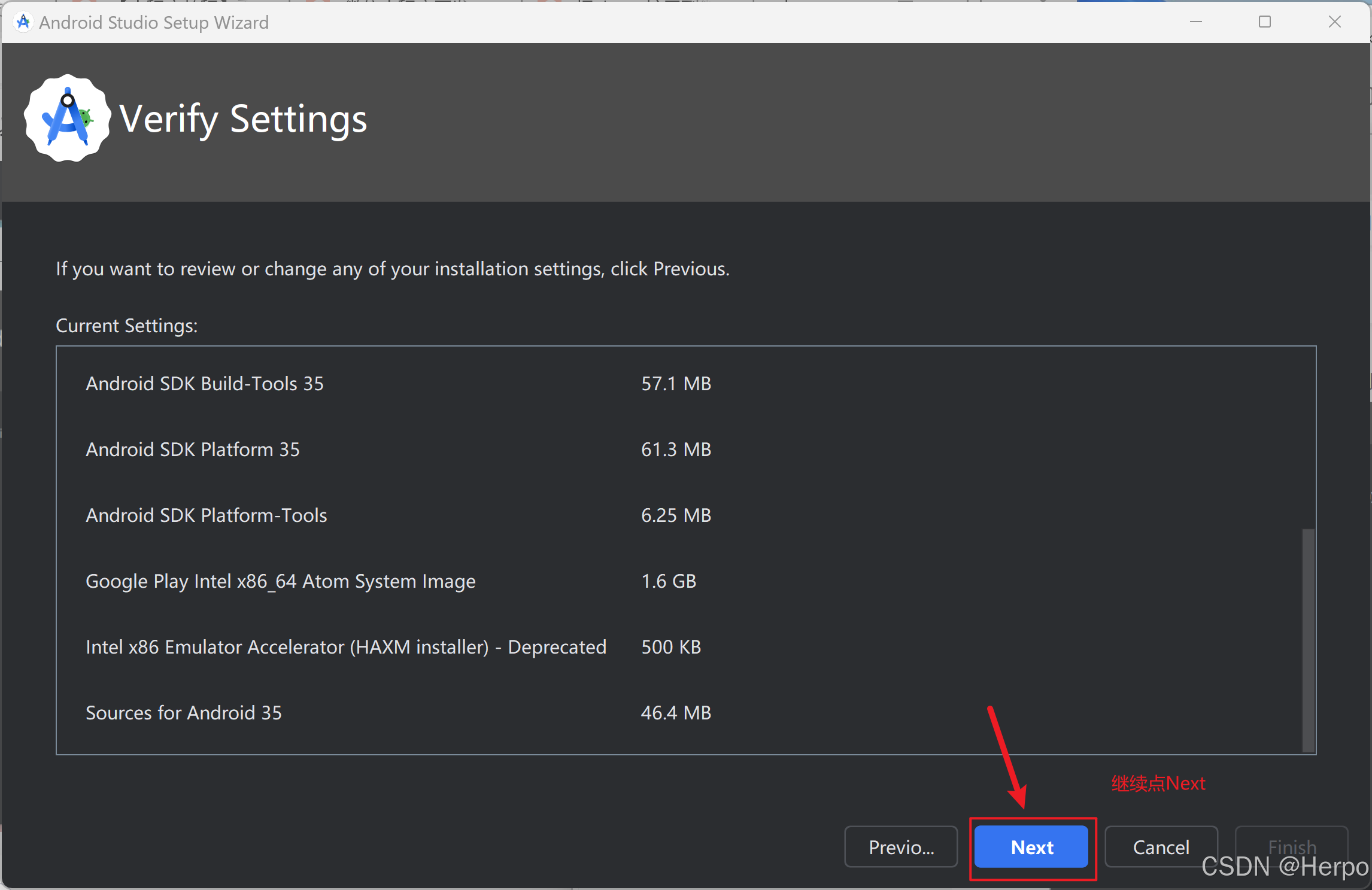Image resolution: width=1372 pixels, height=890 pixels.
Task: Click the 1.6 GB size value
Action: tap(669, 581)
